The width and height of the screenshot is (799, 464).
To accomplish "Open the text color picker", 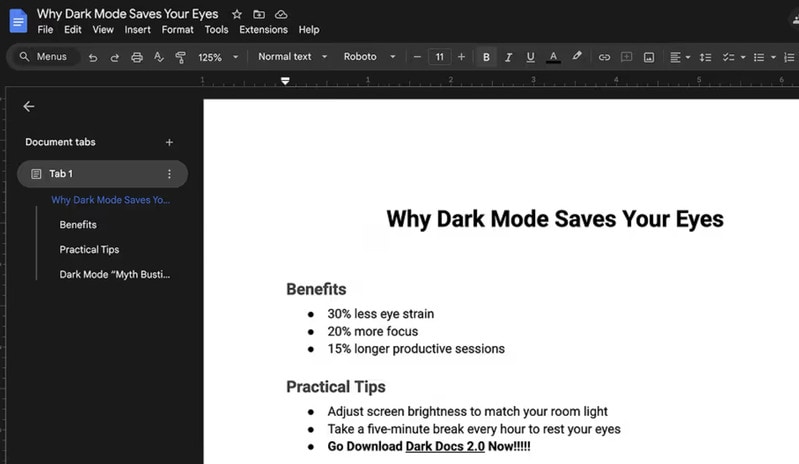I will pos(553,57).
